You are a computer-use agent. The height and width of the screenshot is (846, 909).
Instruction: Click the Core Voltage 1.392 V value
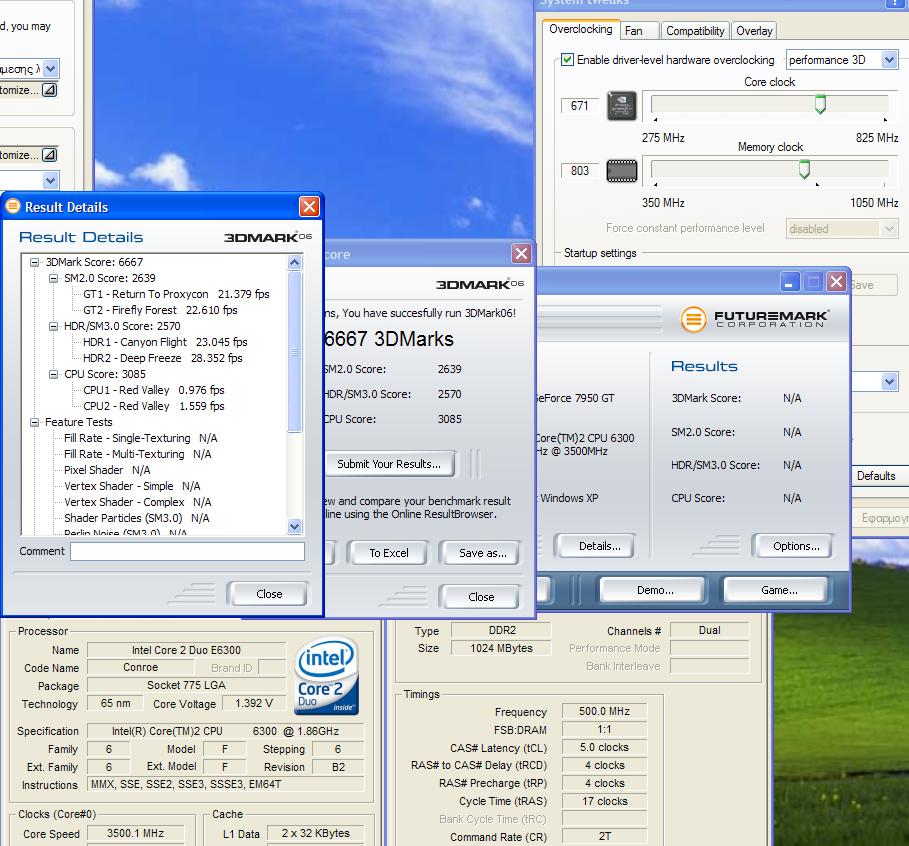point(254,703)
